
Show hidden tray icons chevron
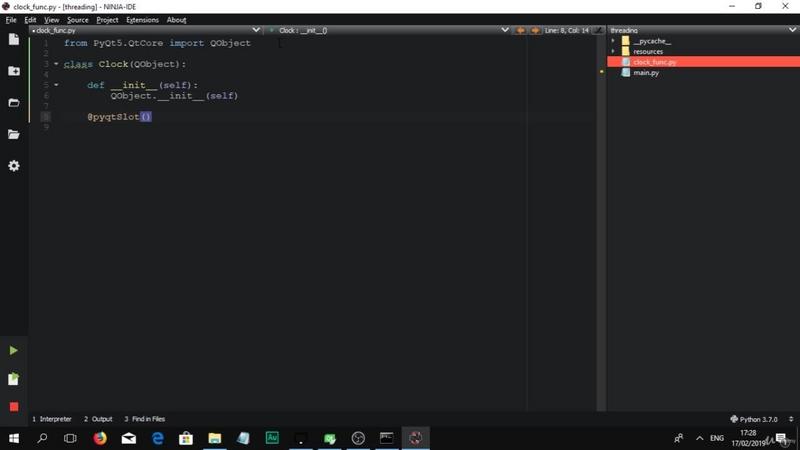tap(699, 438)
